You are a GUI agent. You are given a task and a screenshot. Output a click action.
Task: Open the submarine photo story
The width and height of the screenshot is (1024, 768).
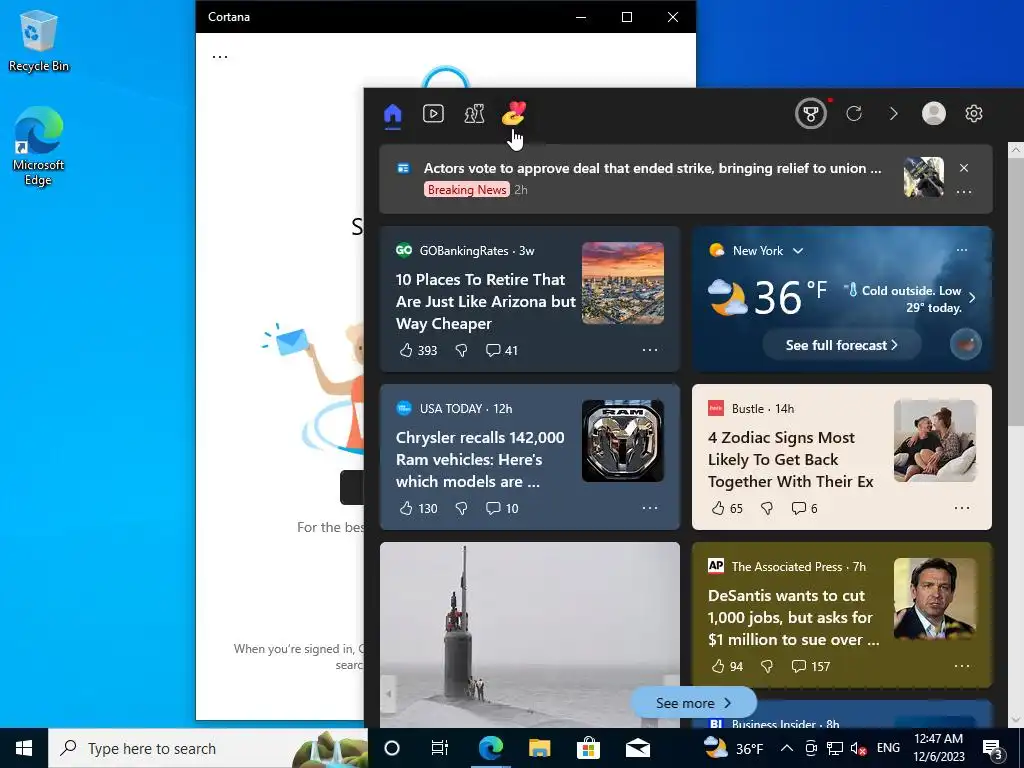(530, 633)
